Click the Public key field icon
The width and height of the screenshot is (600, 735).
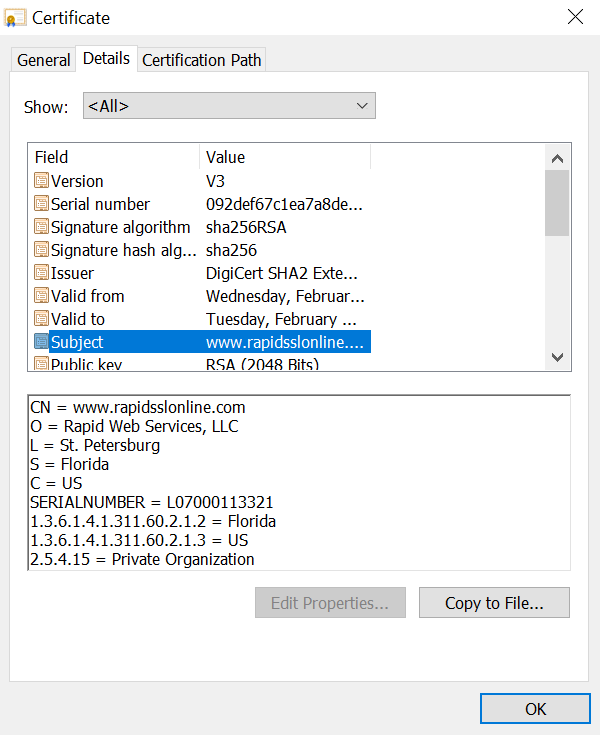click(x=41, y=363)
